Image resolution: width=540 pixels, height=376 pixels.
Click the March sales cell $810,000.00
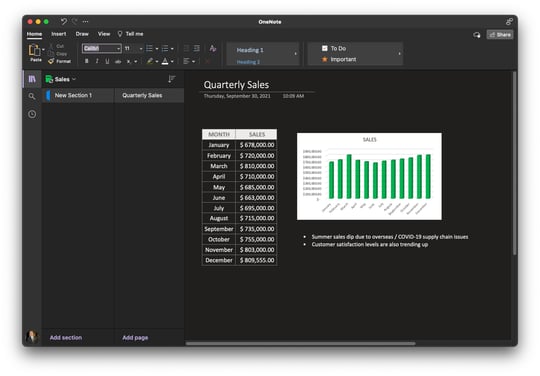pos(257,166)
